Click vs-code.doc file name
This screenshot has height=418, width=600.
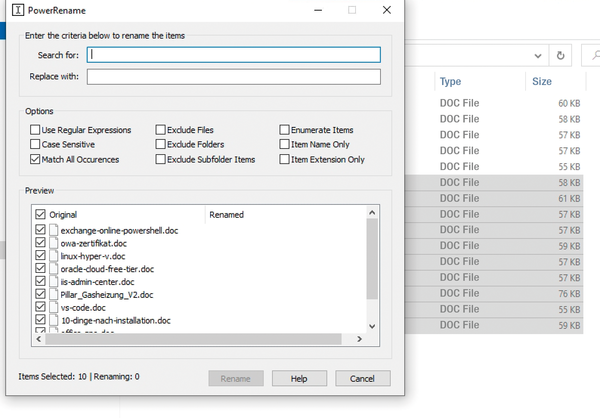point(83,308)
